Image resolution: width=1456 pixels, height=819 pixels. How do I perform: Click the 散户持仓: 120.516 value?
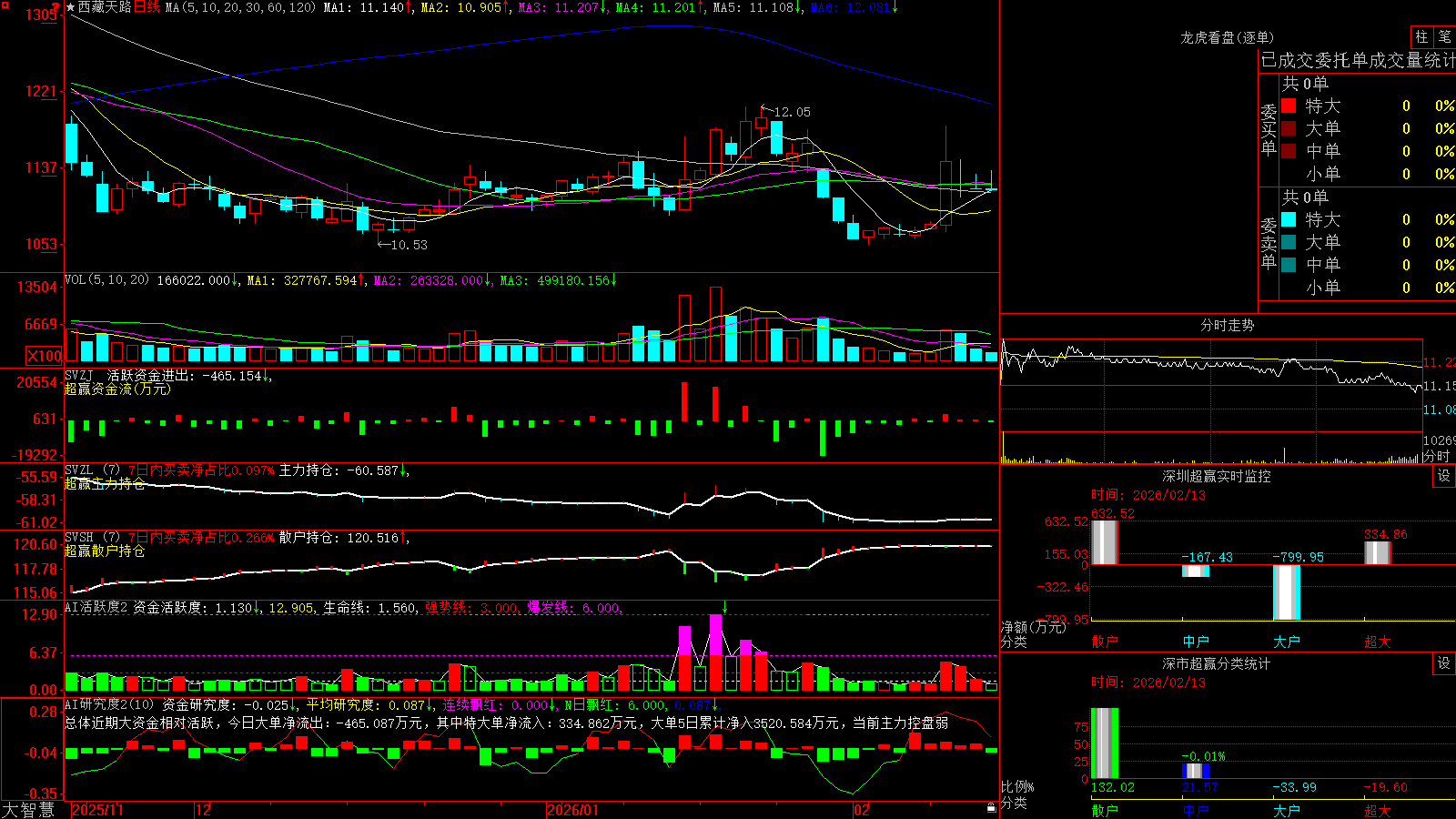click(343, 538)
